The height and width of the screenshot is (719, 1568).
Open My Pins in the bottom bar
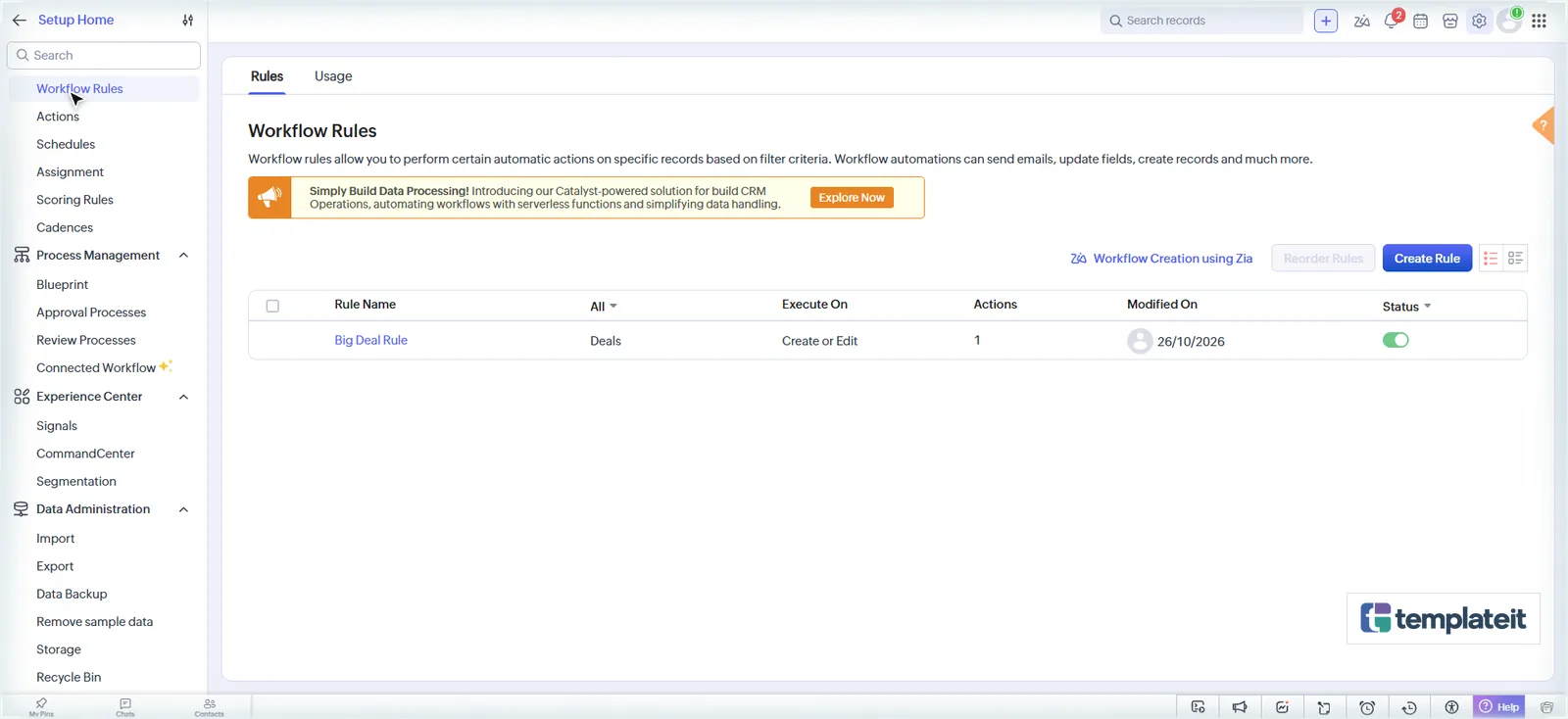click(x=41, y=706)
